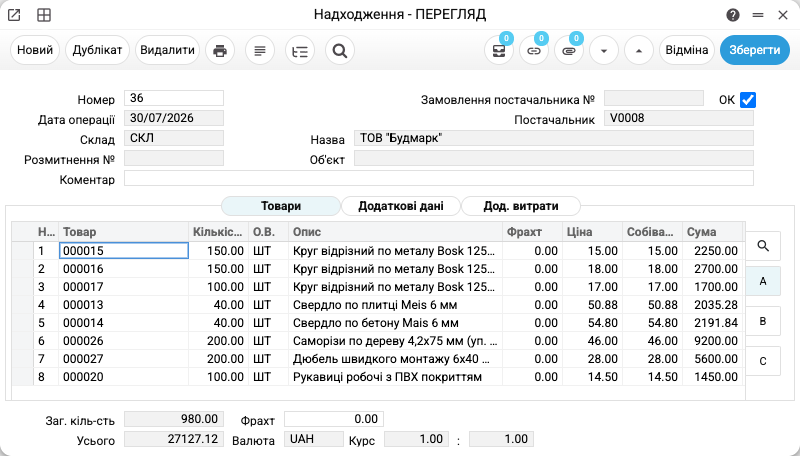Click the tree list view icon
This screenshot has width=800, height=456.
tap(300, 50)
